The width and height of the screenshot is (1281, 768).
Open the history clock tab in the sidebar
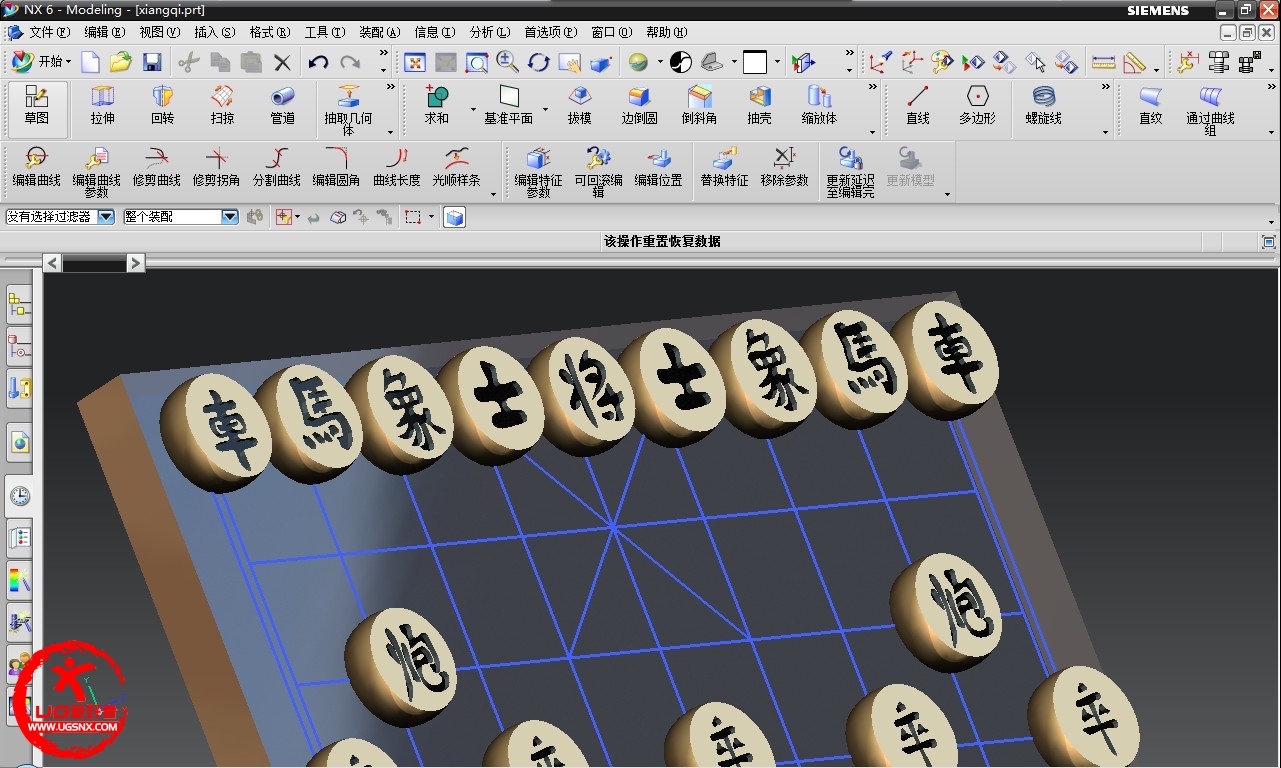[20, 497]
